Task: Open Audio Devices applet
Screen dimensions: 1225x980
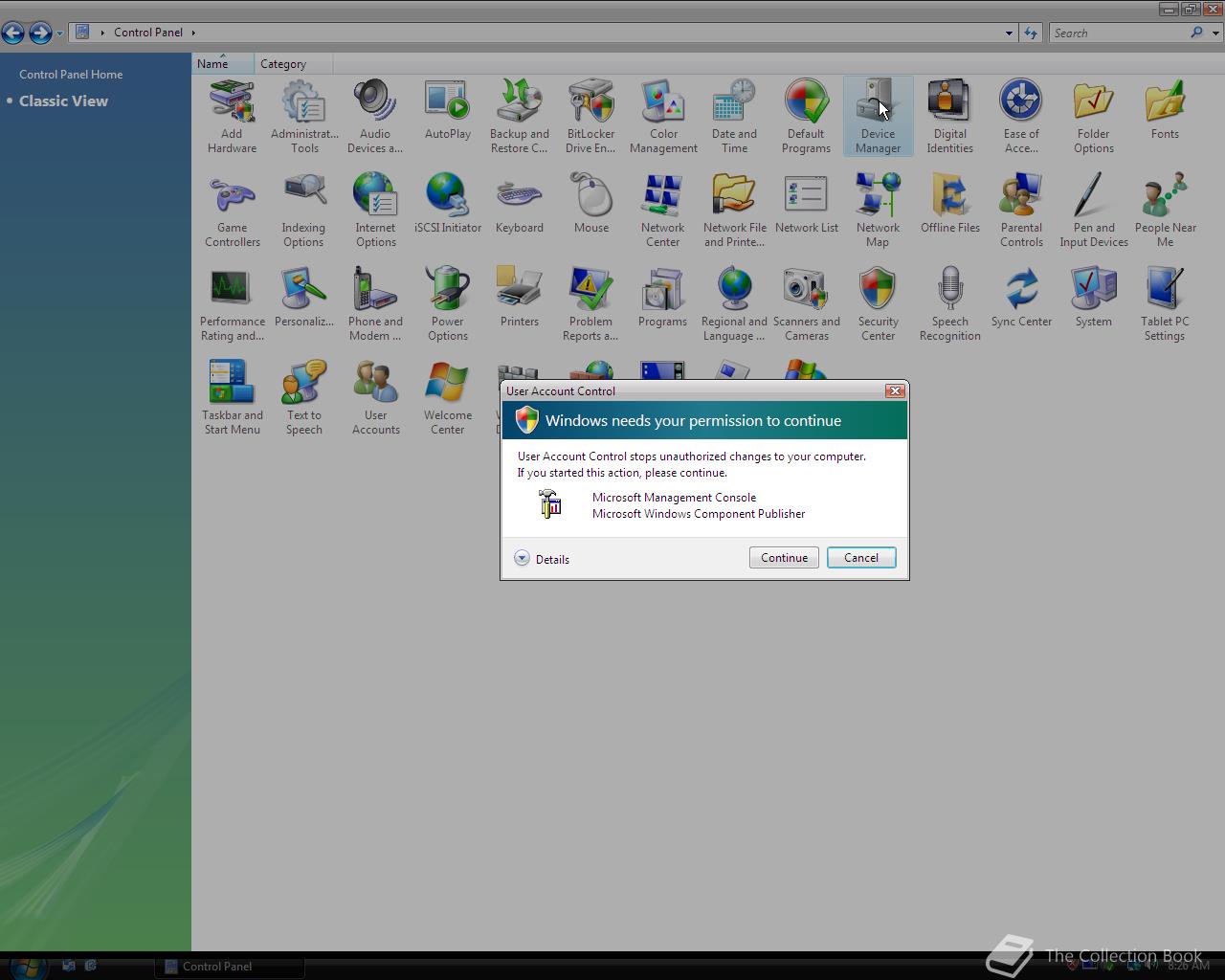Action: pyautogui.click(x=375, y=116)
